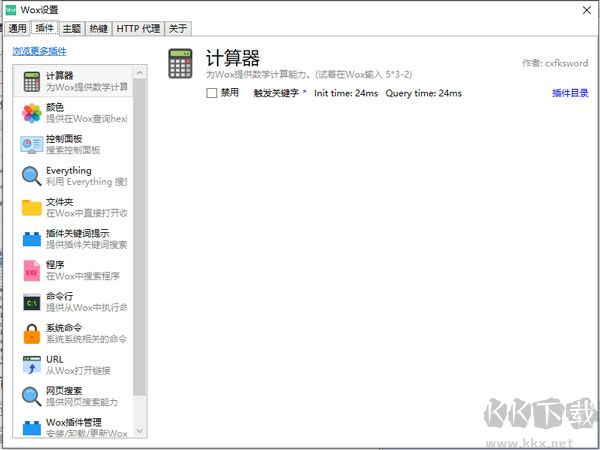Image resolution: width=600 pixels, height=450 pixels.
Task: Select the Everything plugin name
Action: point(69,170)
